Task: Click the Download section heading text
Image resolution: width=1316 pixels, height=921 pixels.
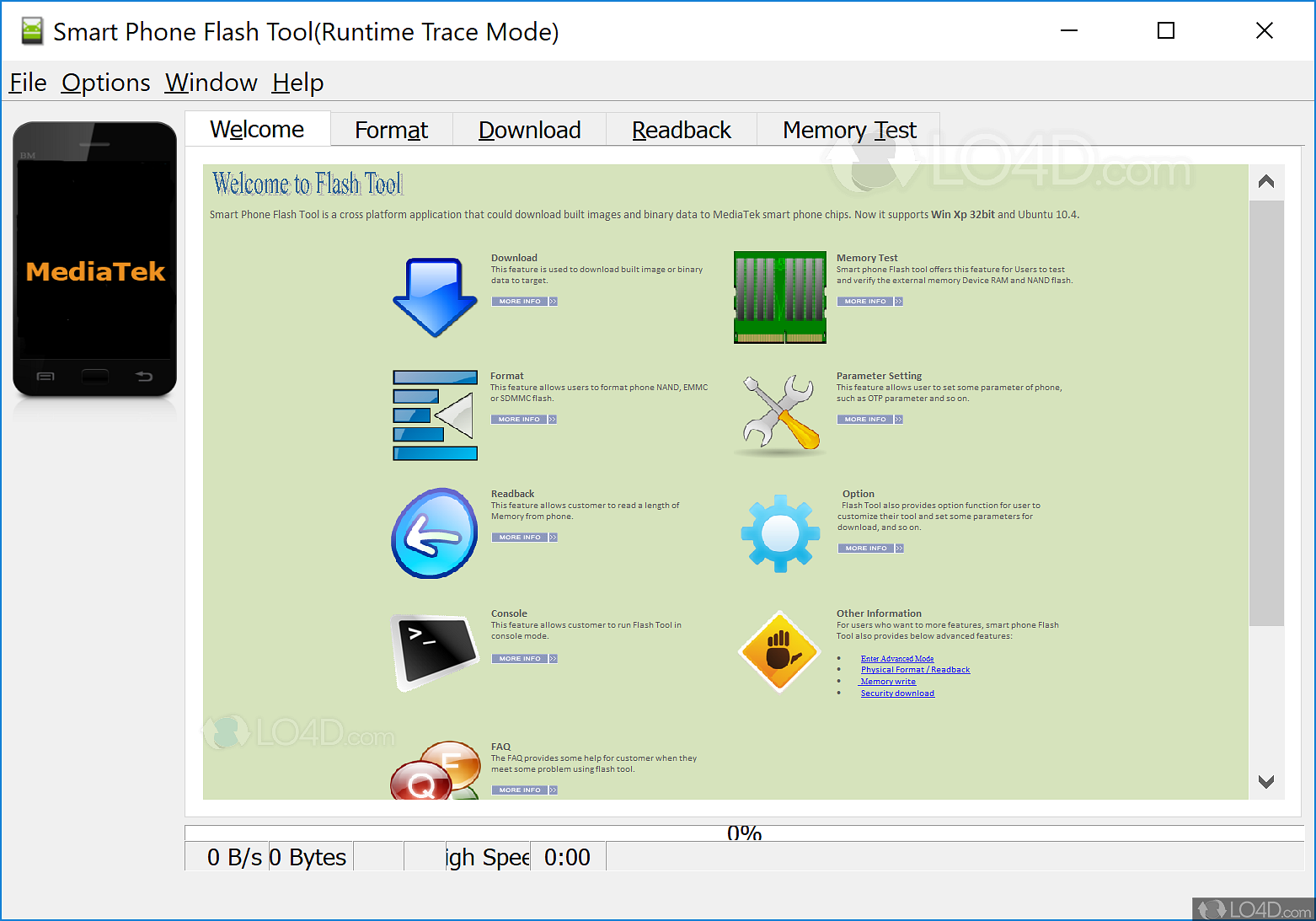Action: (x=514, y=258)
